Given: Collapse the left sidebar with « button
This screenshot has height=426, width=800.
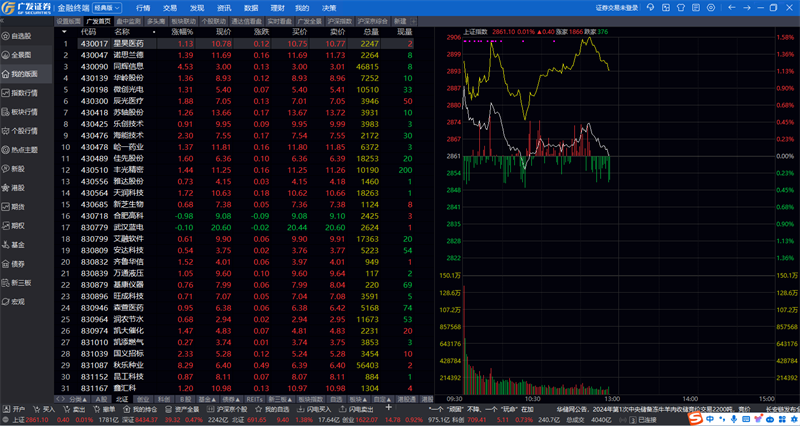Looking at the screenshot, I should point(2,21).
